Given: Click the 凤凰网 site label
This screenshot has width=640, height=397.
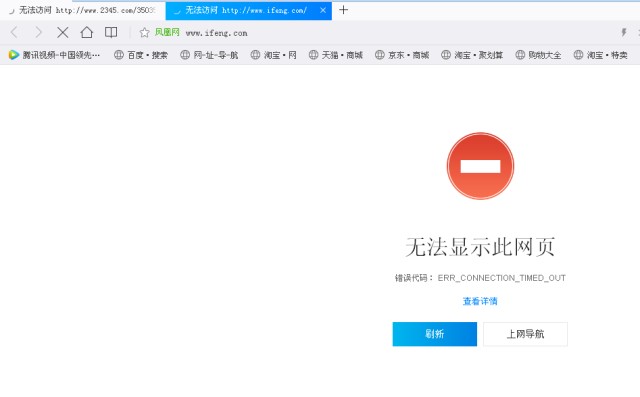Looking at the screenshot, I should [x=167, y=32].
